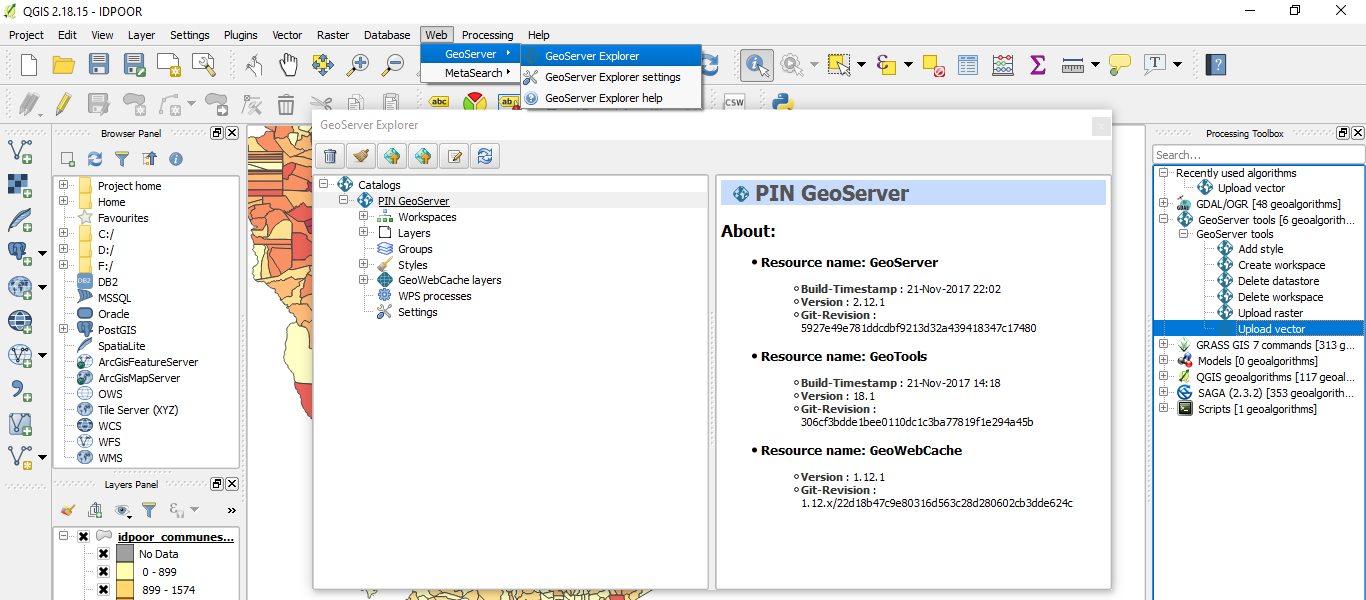Uncheck the 0 - 899 legend class

point(103,572)
